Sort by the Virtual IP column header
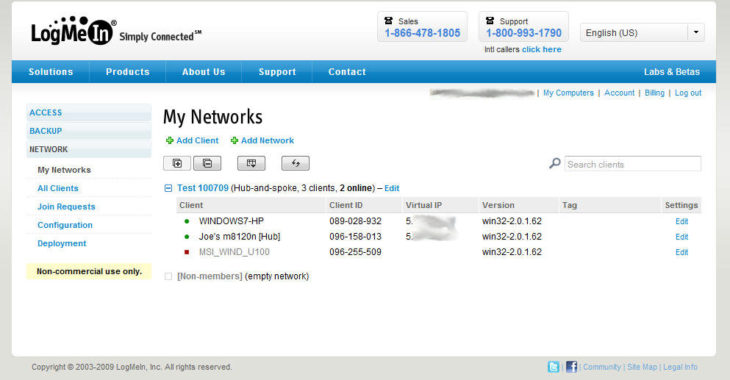The width and height of the screenshot is (730, 380). pyautogui.click(x=423, y=205)
